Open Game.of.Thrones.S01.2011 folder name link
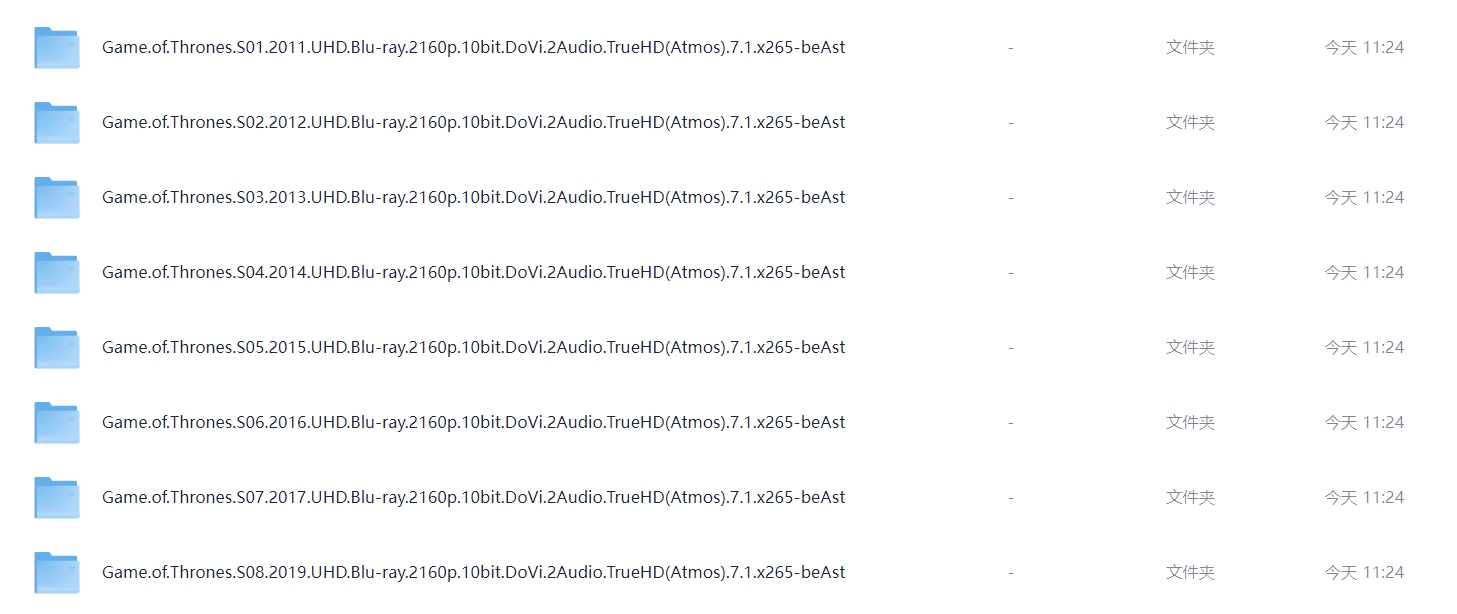Image resolution: width=1457 pixels, height=614 pixels. tap(474, 47)
